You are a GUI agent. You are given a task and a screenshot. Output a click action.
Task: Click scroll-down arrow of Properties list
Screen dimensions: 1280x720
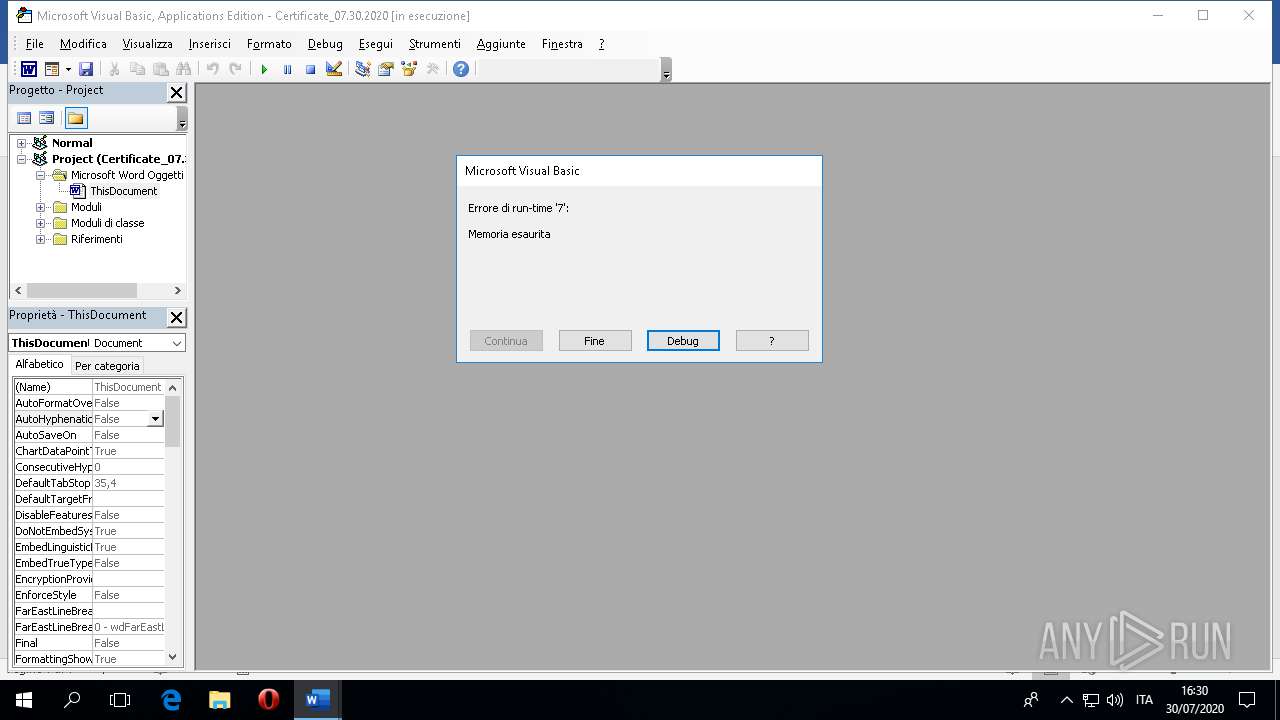(173, 657)
